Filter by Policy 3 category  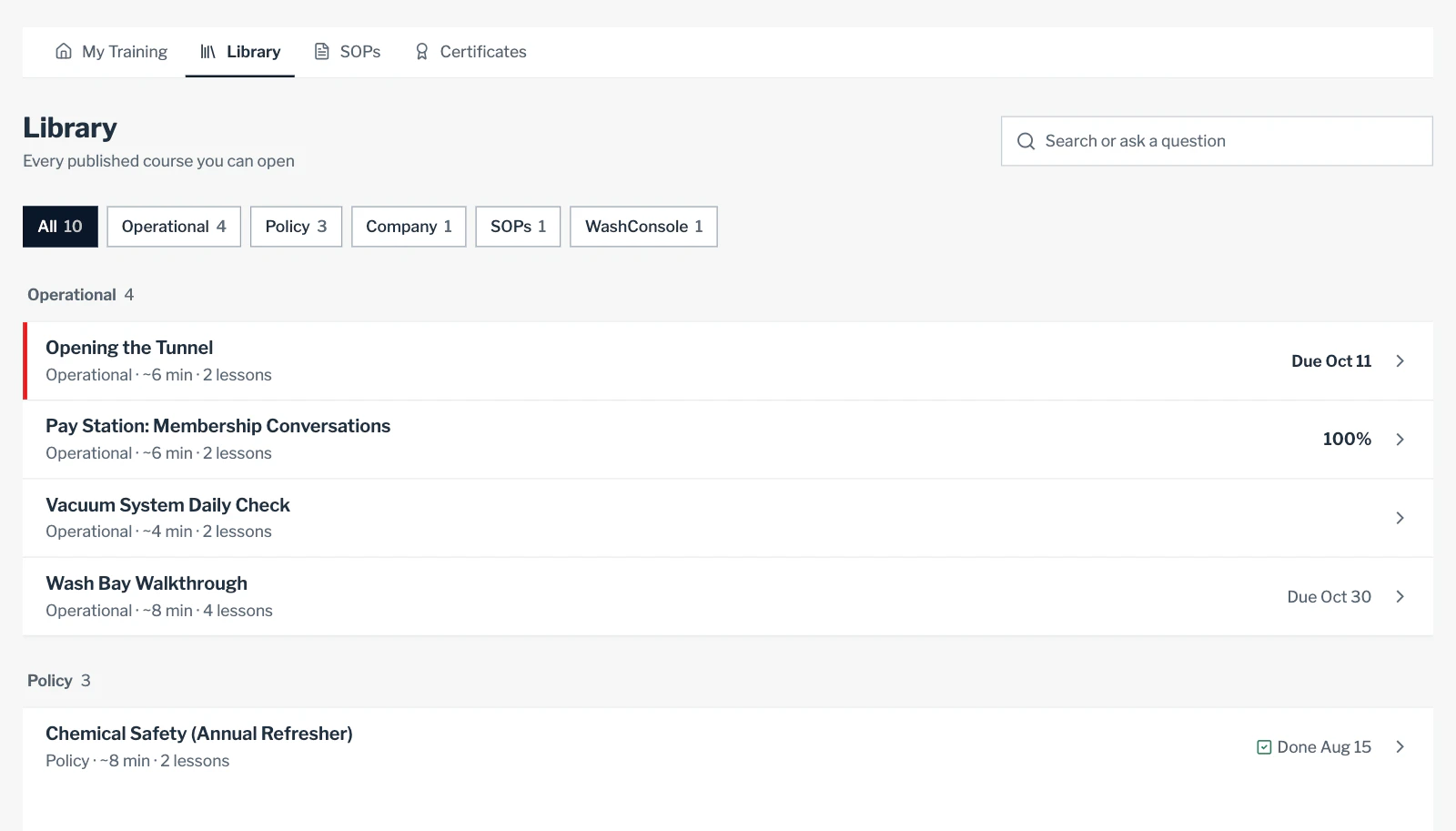[296, 227]
